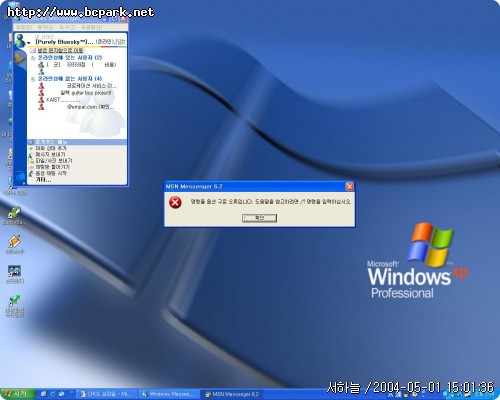The width and height of the screenshot is (500, 400).
Task: Click the folder icon beside 파일/사진 보내기
Action: pyautogui.click(x=31, y=161)
